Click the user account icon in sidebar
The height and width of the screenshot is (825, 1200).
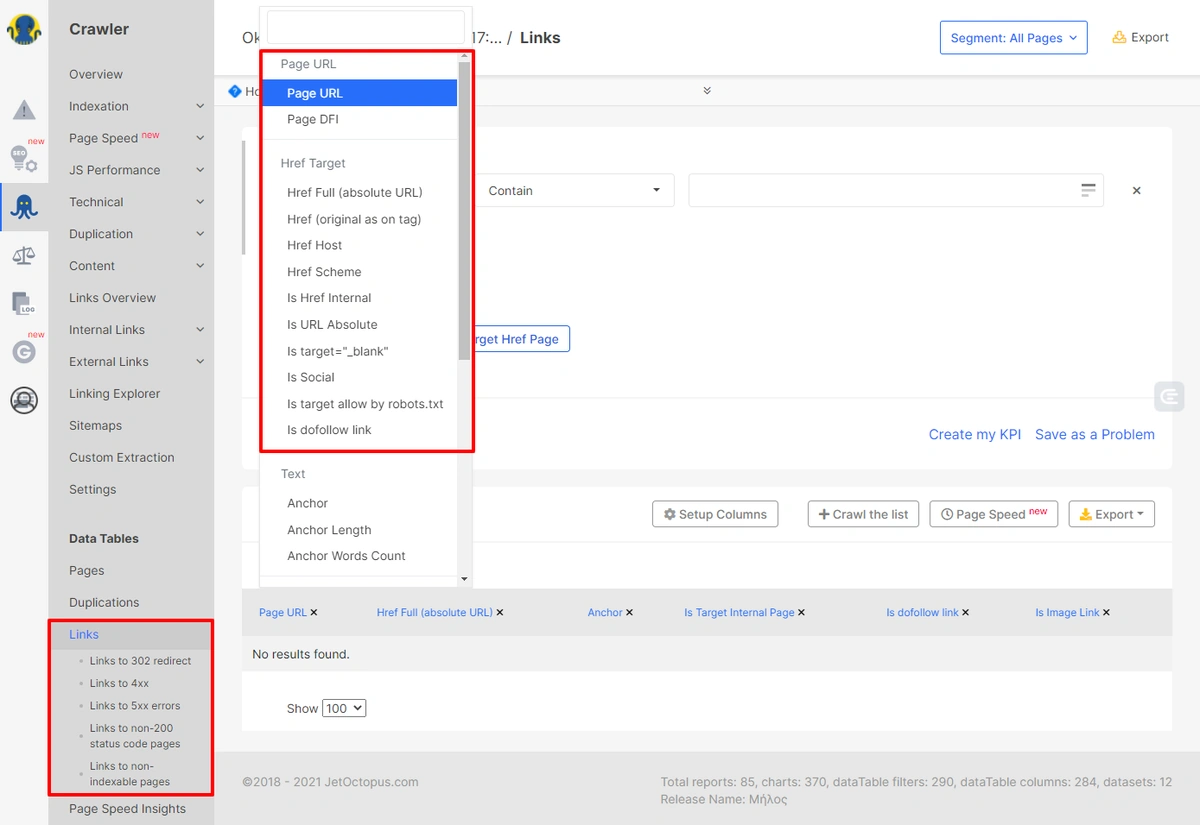pyautogui.click(x=22, y=400)
